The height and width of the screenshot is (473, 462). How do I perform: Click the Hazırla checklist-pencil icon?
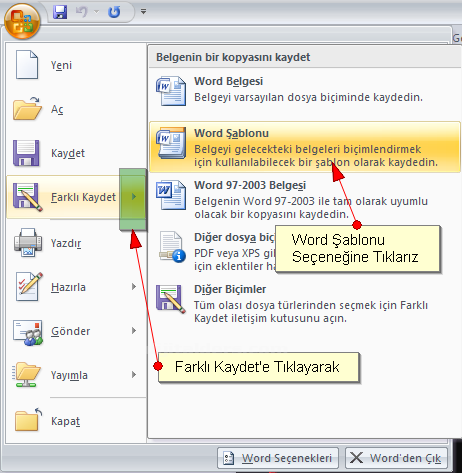pyautogui.click(x=29, y=286)
